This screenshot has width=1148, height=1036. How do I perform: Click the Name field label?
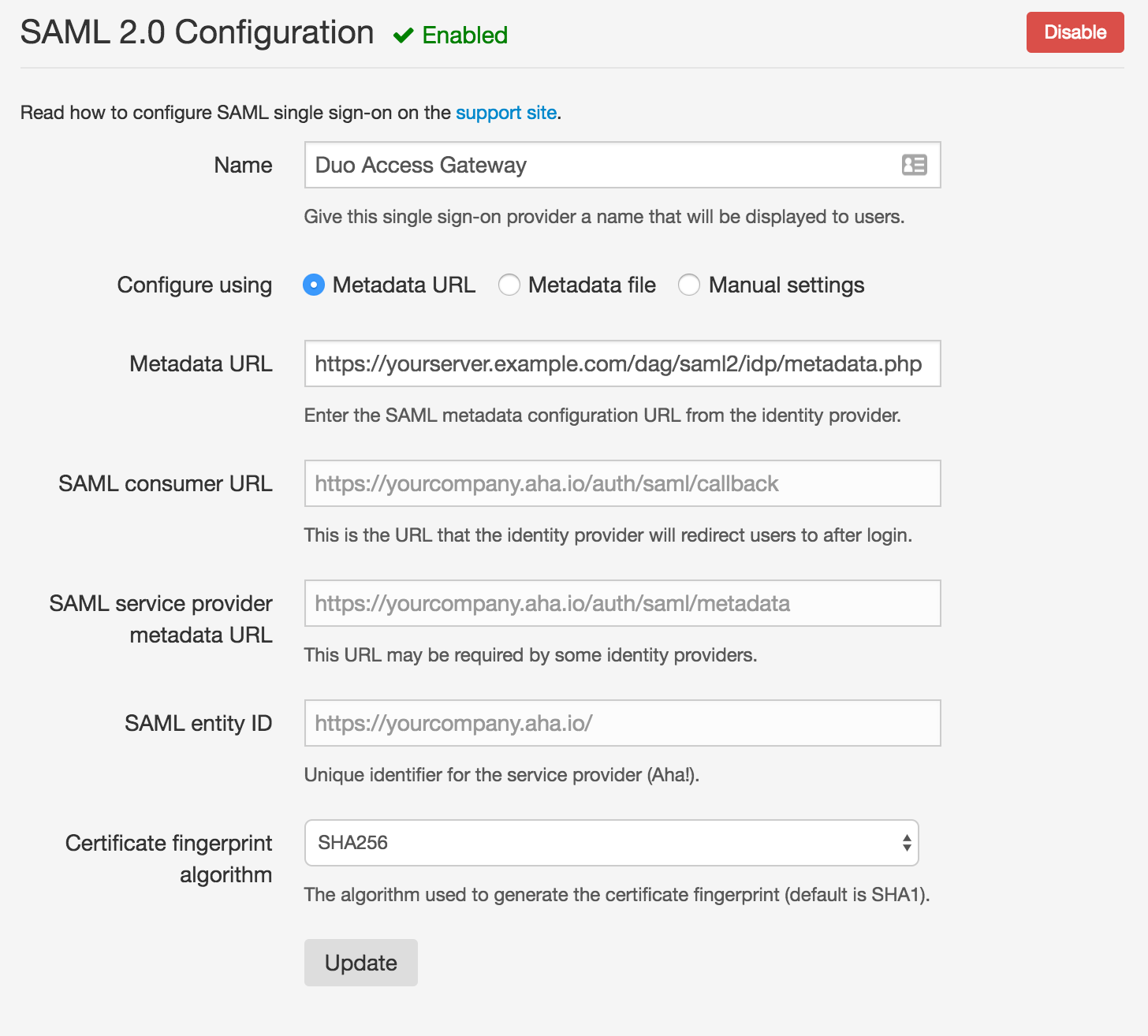[243, 165]
